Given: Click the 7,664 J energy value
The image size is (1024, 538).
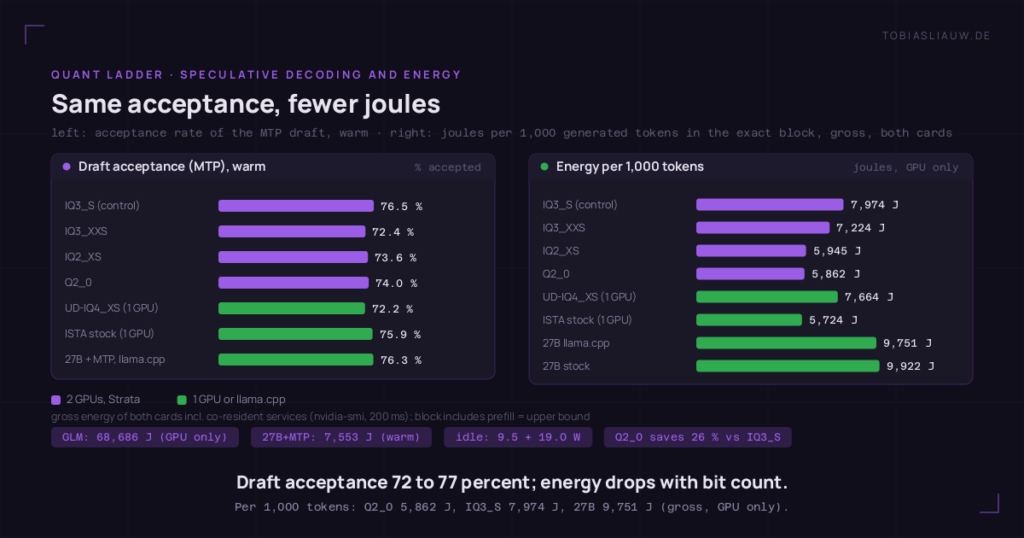Looking at the screenshot, I should click(869, 297).
